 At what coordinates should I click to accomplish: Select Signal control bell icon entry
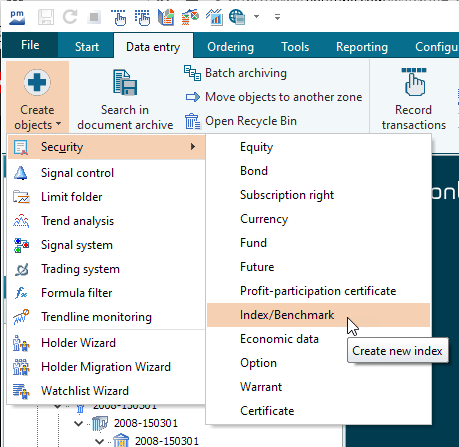click(21, 173)
